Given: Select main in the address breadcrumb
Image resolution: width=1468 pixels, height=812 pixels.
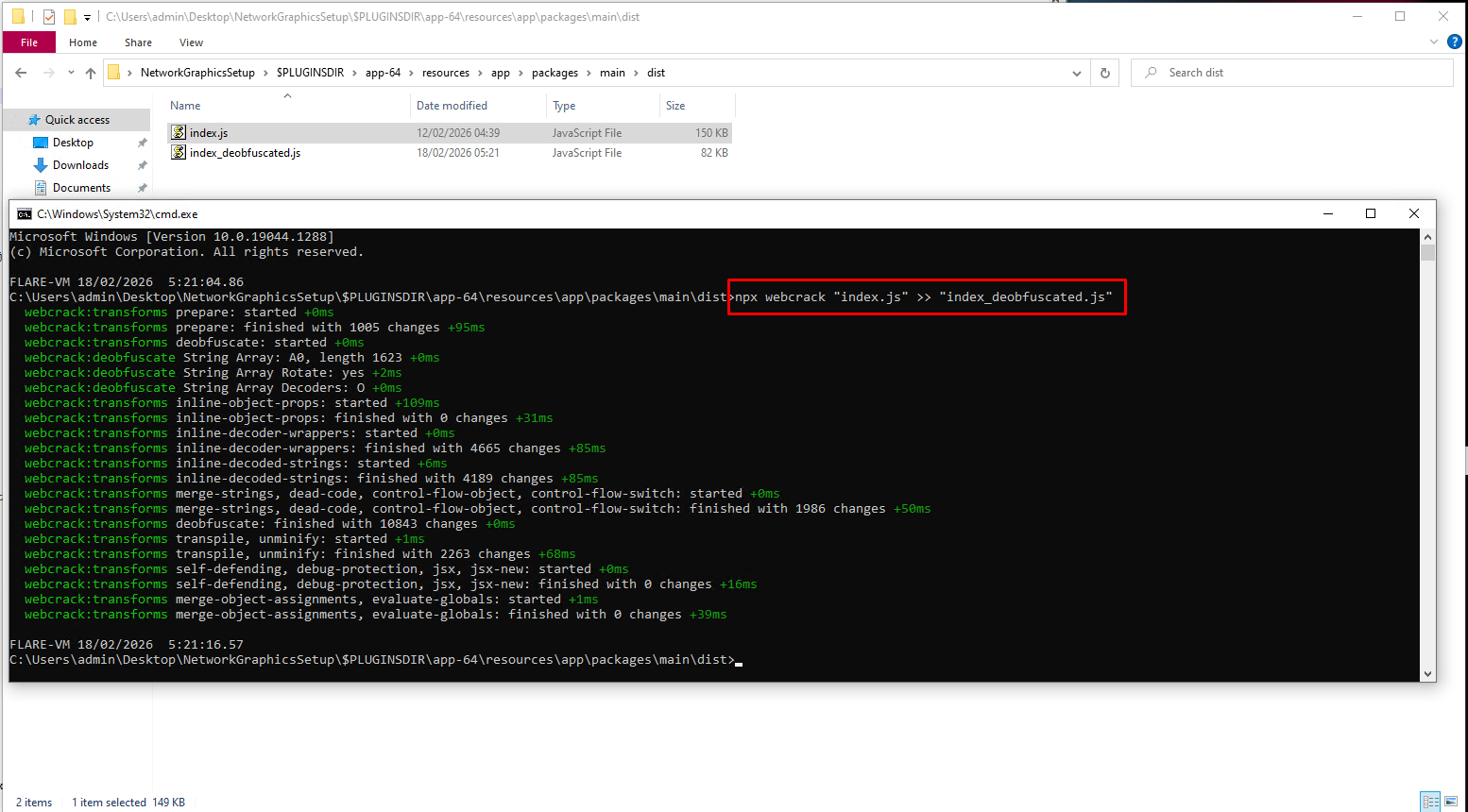Looking at the screenshot, I should (612, 73).
